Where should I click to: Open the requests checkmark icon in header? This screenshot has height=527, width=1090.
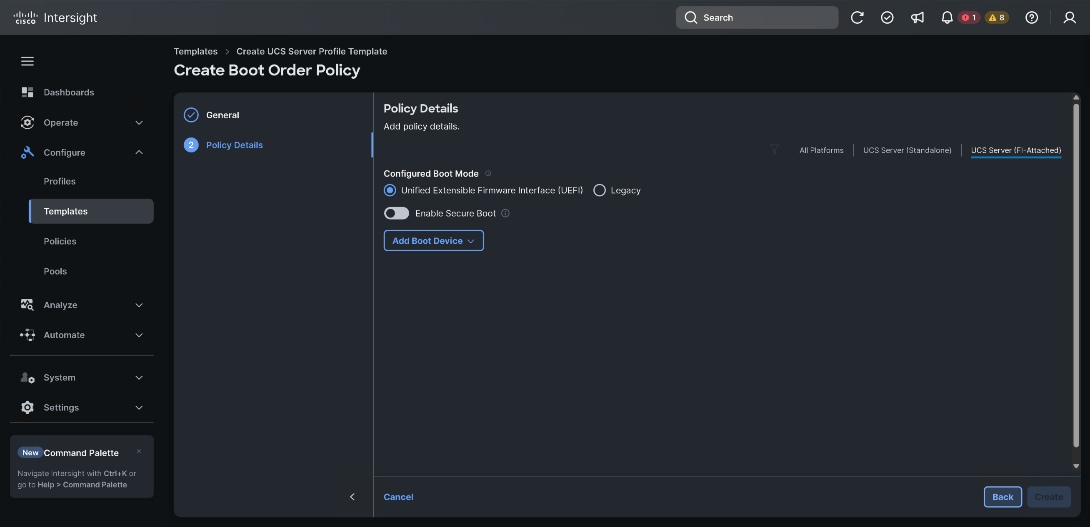(x=887, y=17)
